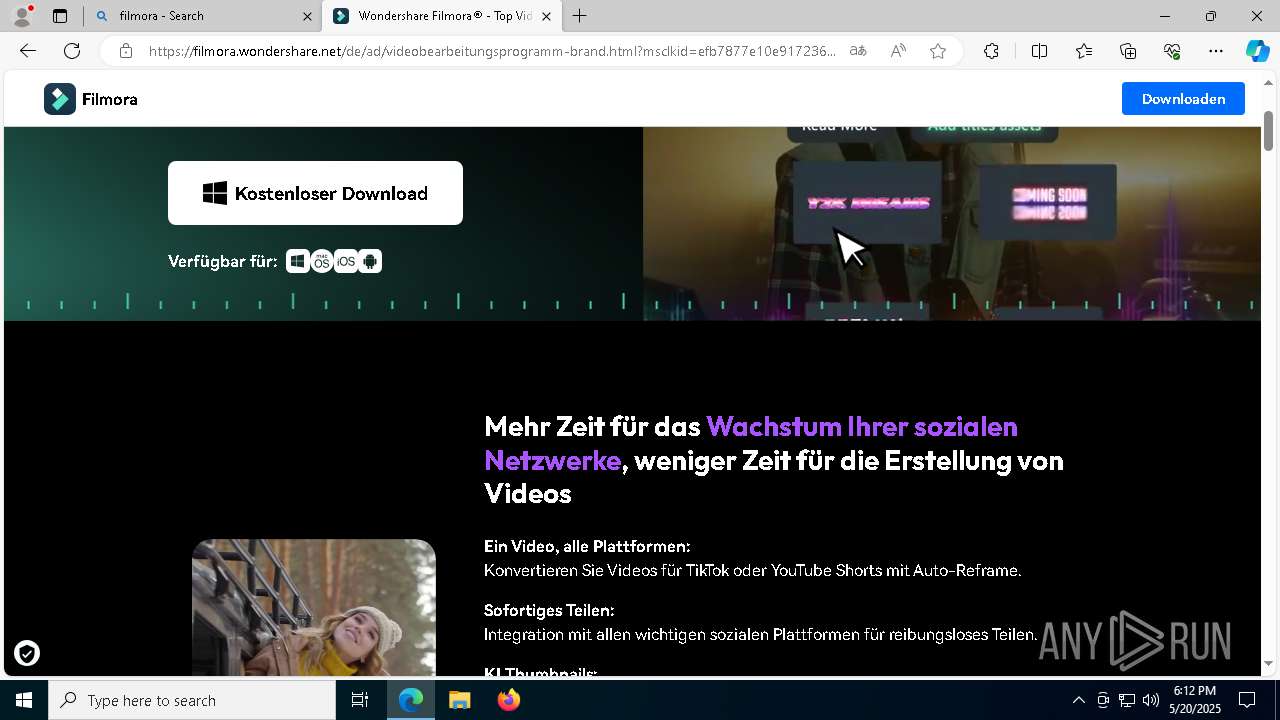Open Task View on taskbar
The width and height of the screenshot is (1280, 720).
click(x=360, y=700)
